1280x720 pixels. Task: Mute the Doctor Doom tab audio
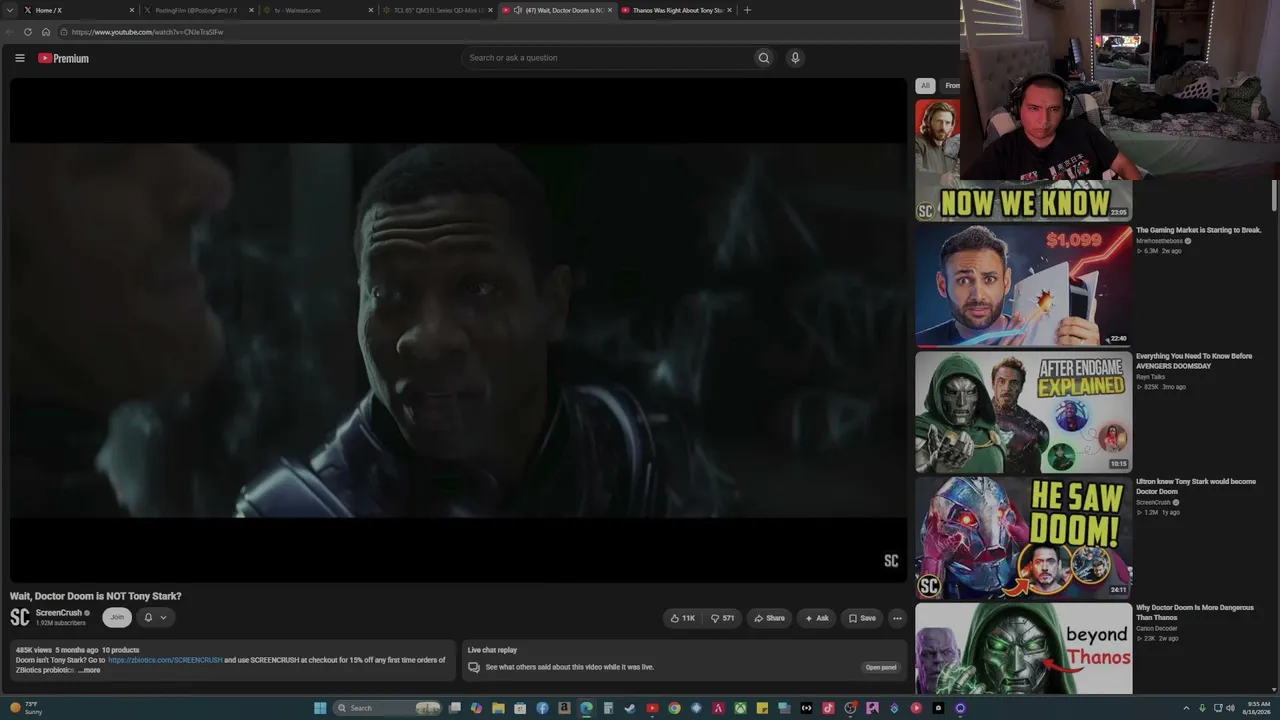point(517,10)
